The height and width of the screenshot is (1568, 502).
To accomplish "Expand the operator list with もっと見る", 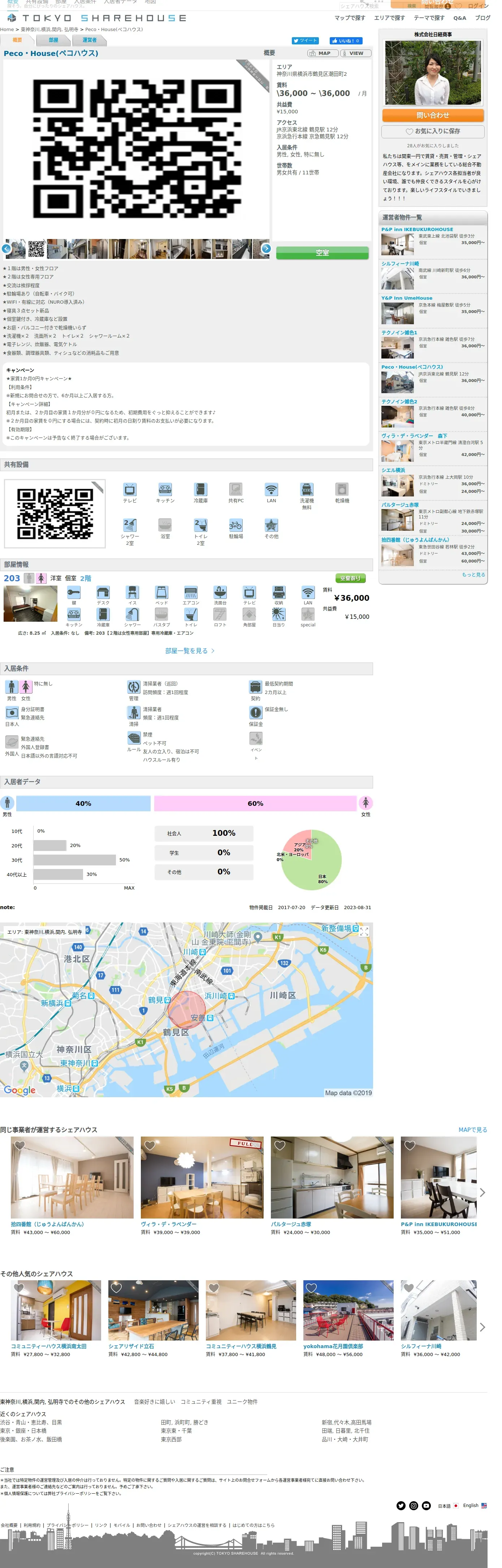I will click(473, 575).
